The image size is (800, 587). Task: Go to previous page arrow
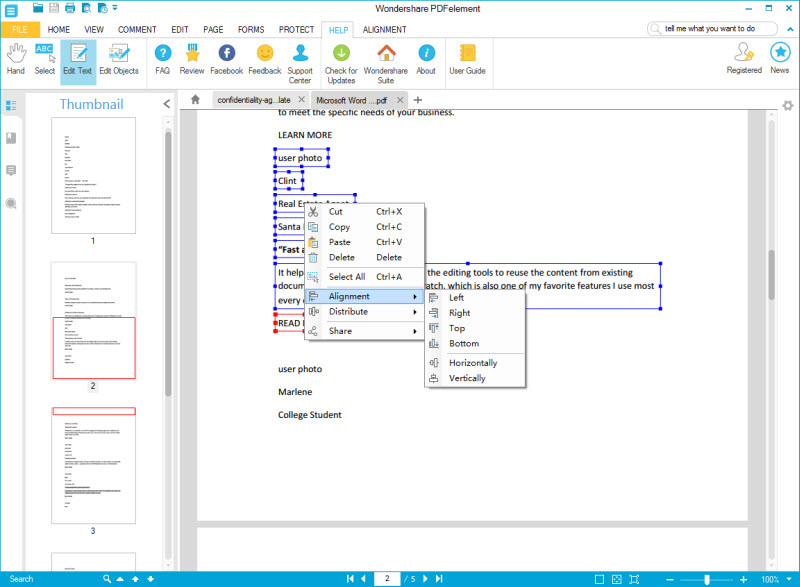[364, 578]
